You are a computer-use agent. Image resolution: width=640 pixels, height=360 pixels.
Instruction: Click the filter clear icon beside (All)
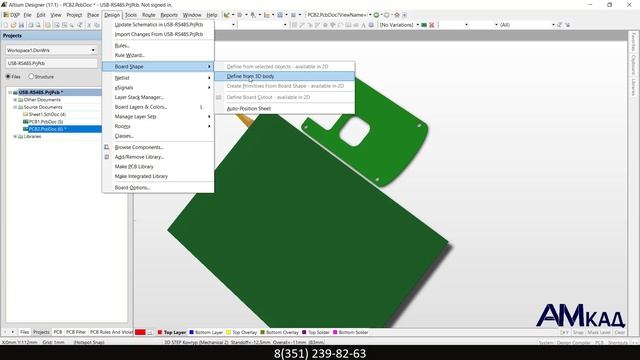pyautogui.click(x=560, y=25)
